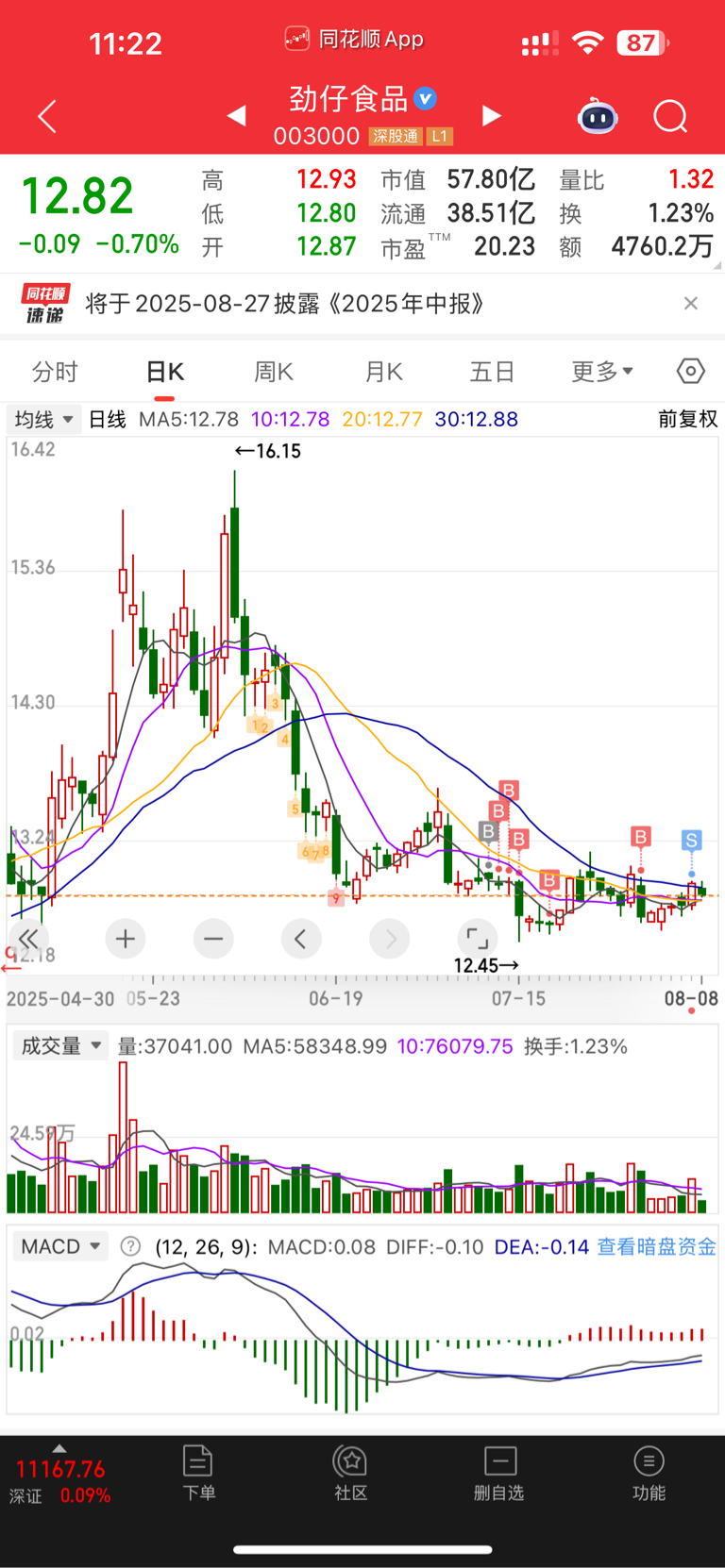Open the 均线 moving average dropdown

pyautogui.click(x=43, y=419)
